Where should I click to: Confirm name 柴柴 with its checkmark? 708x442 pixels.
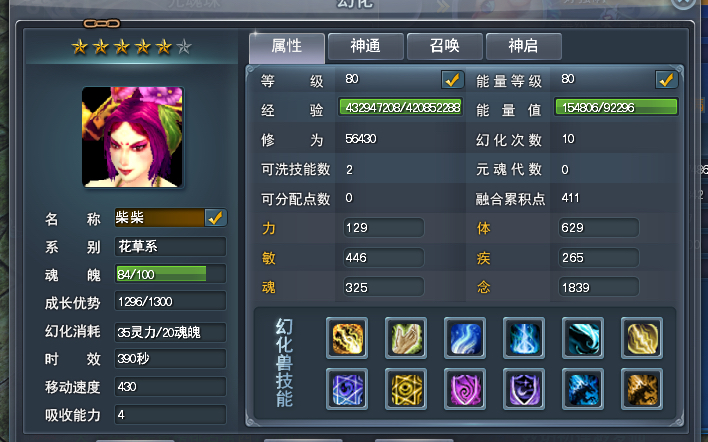click(x=215, y=218)
